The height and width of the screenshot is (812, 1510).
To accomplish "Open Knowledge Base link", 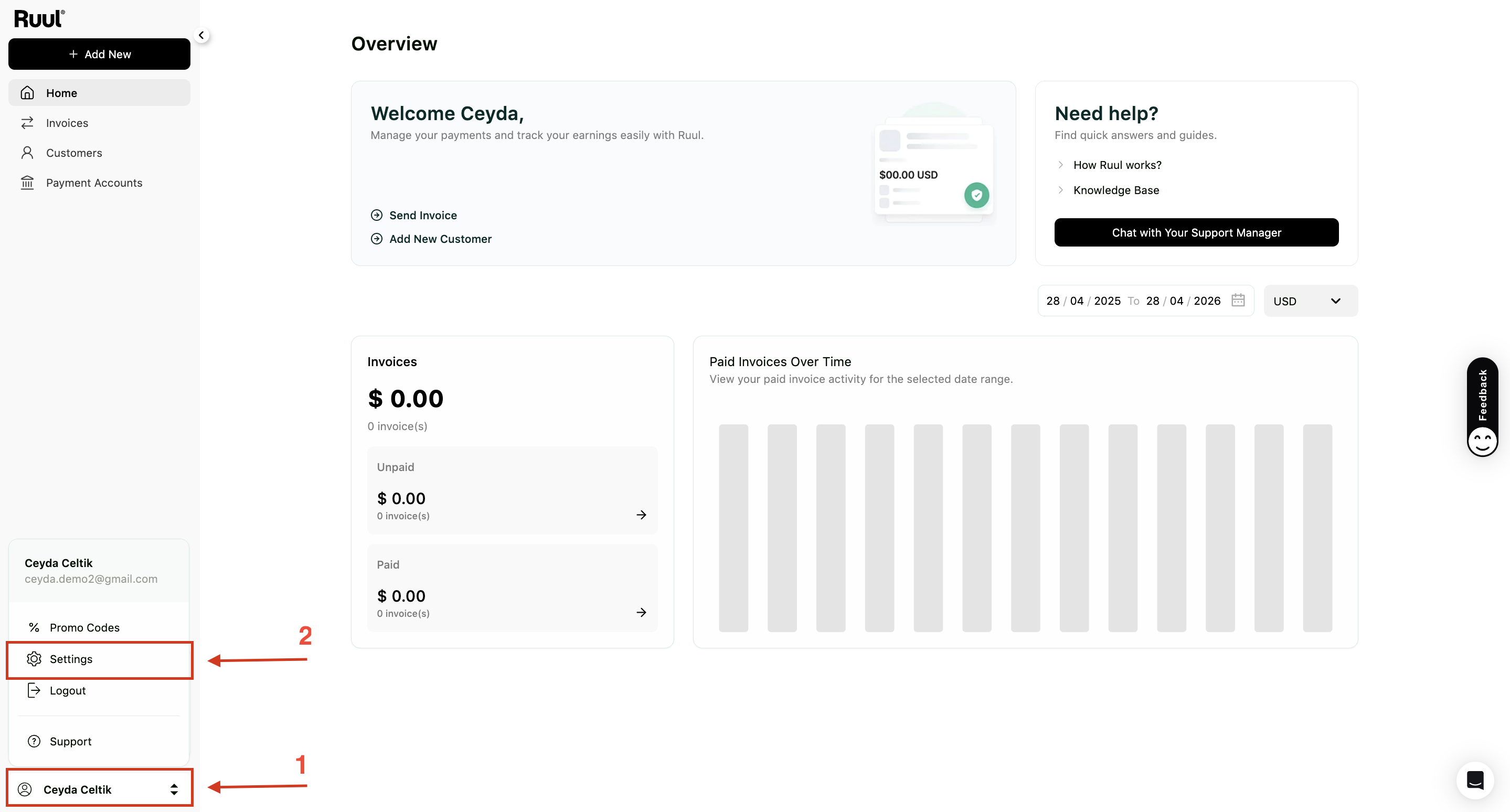I will click(1115, 190).
